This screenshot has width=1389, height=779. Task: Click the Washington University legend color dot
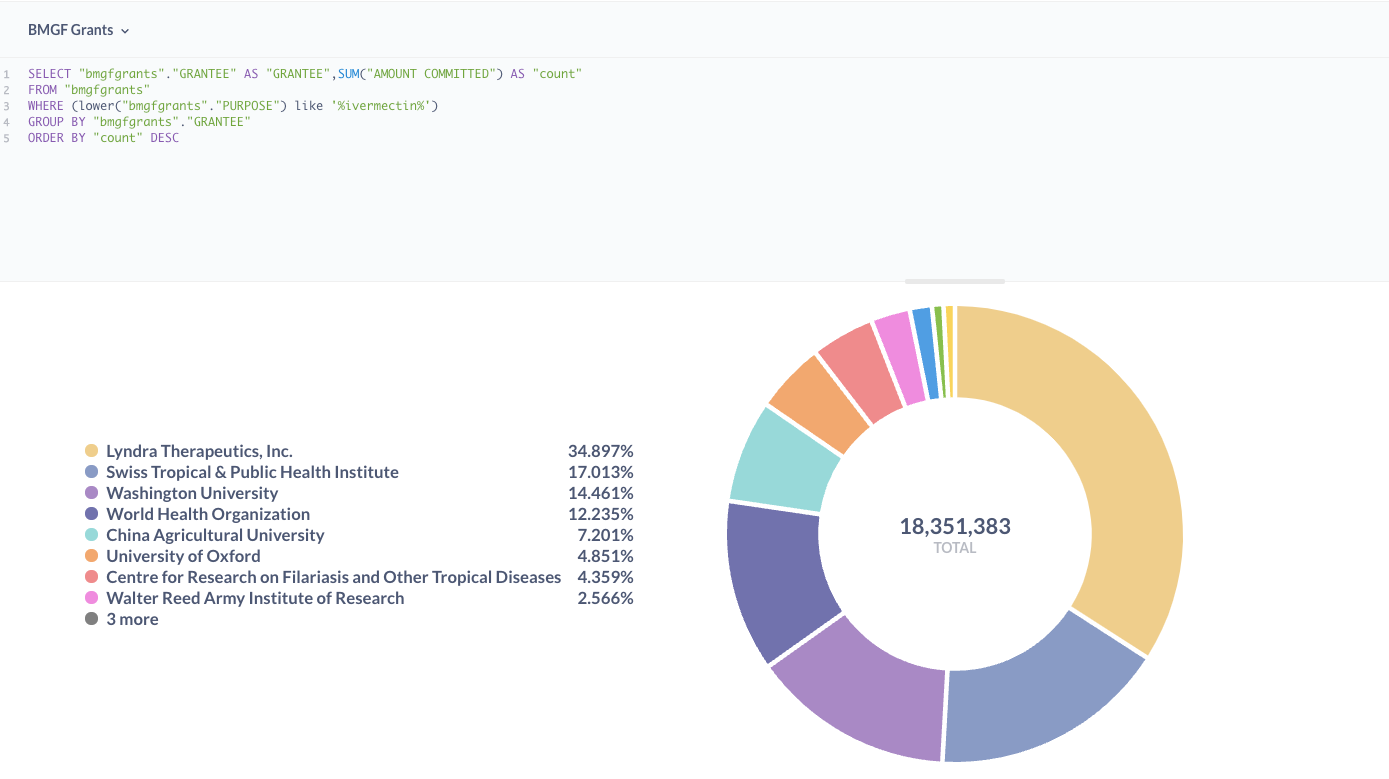pos(92,493)
